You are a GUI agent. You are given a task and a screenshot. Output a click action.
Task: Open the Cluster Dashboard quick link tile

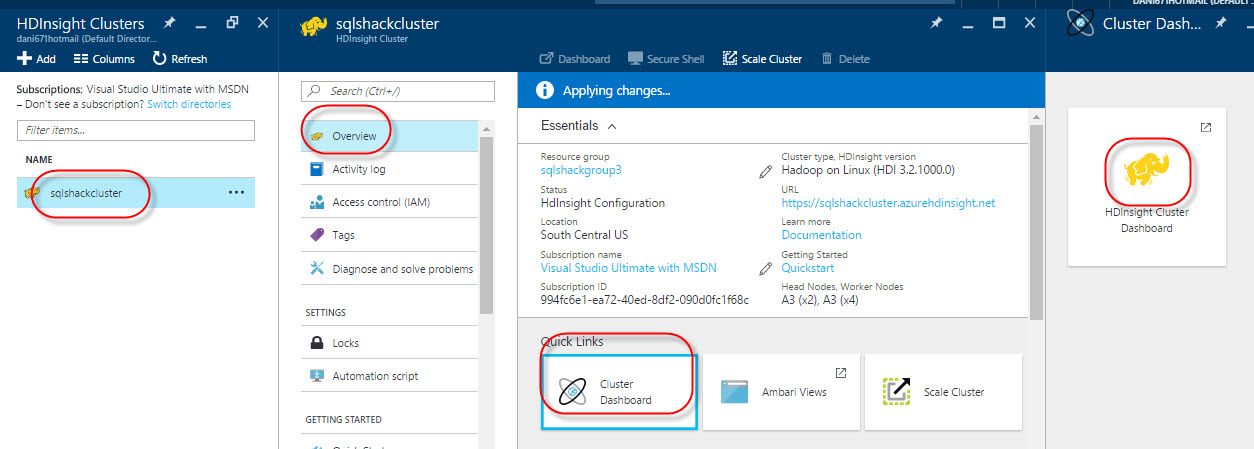[619, 392]
